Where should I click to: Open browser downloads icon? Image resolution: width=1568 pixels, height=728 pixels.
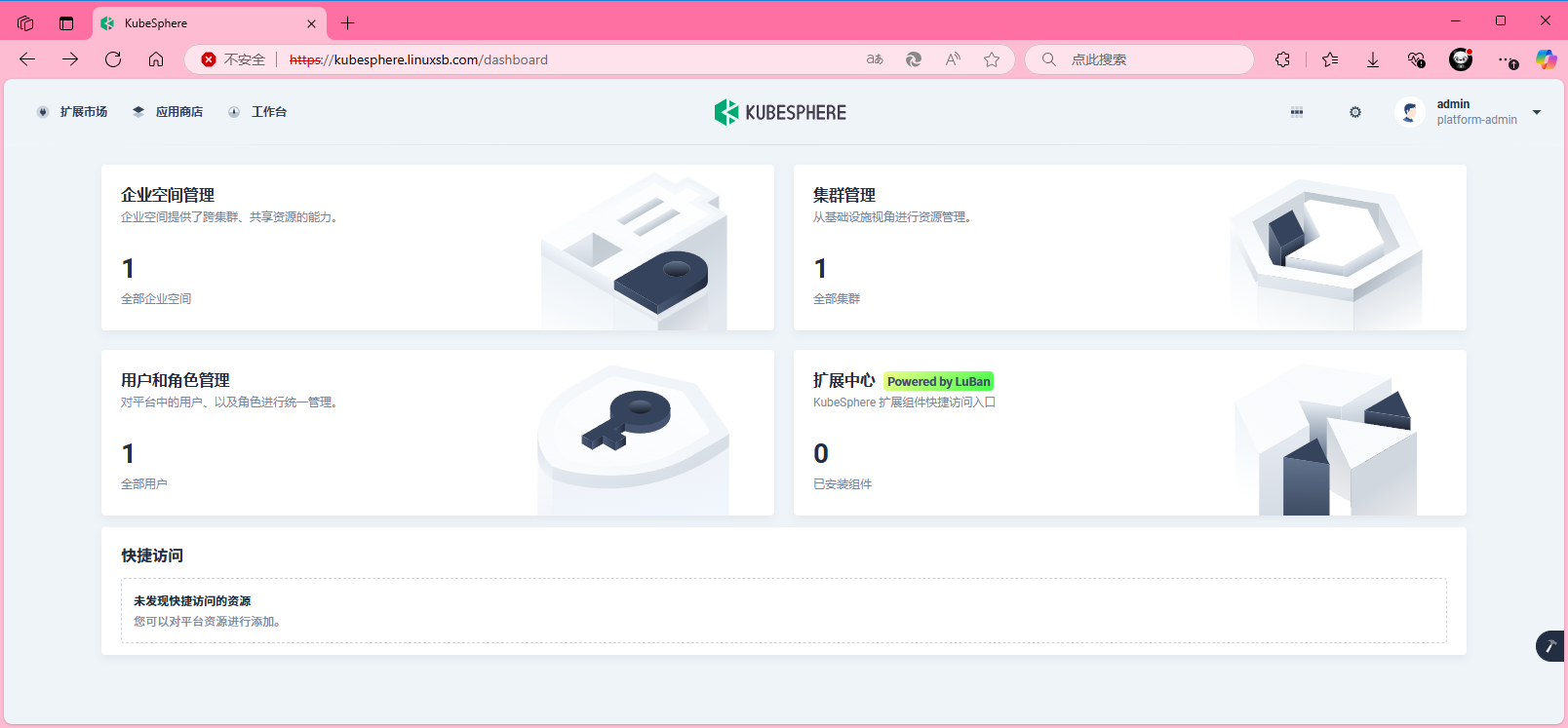(x=1373, y=59)
